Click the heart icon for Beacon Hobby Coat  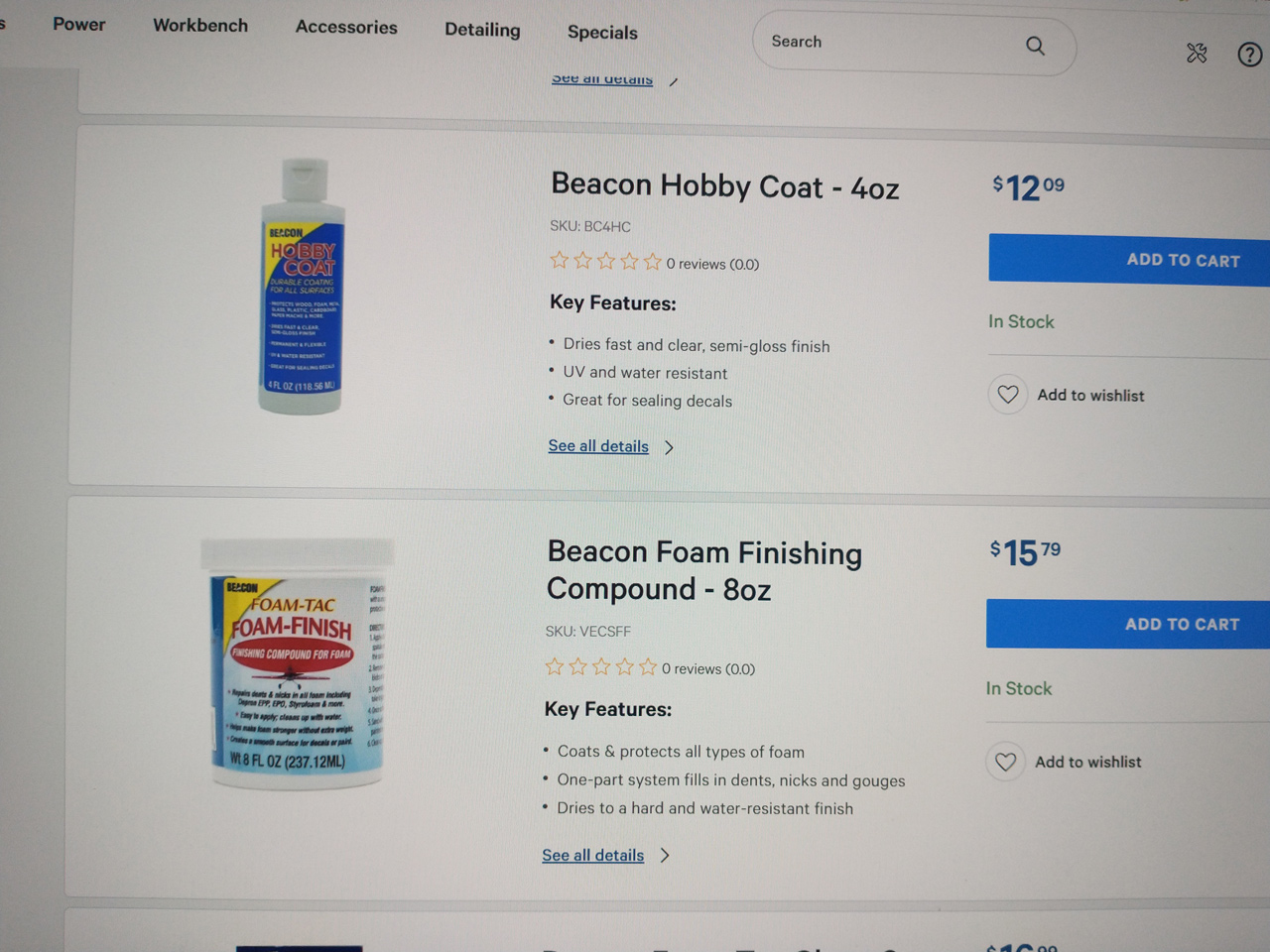click(x=1008, y=395)
